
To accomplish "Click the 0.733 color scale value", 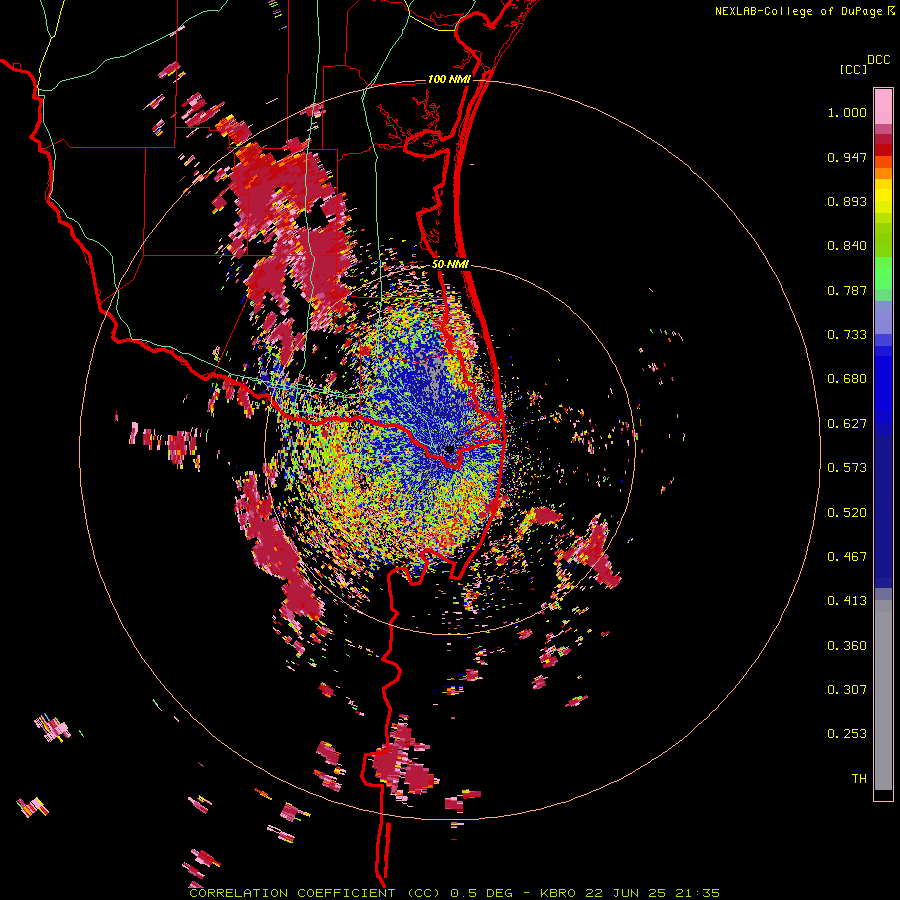I will [847, 335].
